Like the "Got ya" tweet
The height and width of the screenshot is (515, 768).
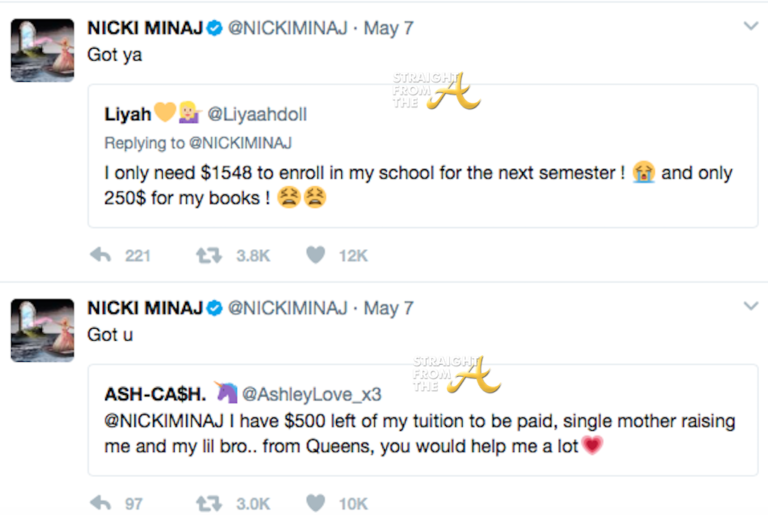[x=316, y=255]
